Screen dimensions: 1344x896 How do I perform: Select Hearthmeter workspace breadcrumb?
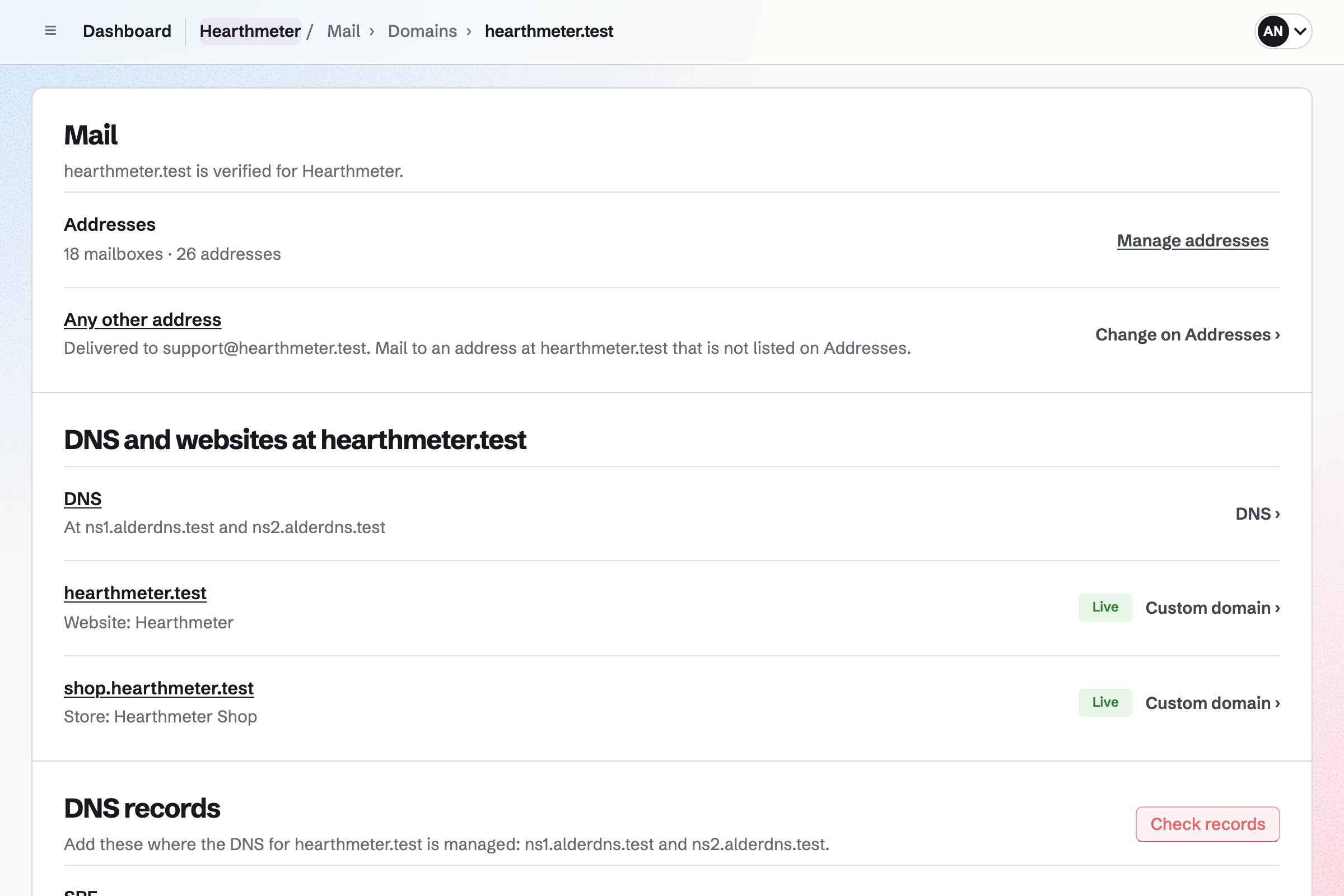coord(250,31)
